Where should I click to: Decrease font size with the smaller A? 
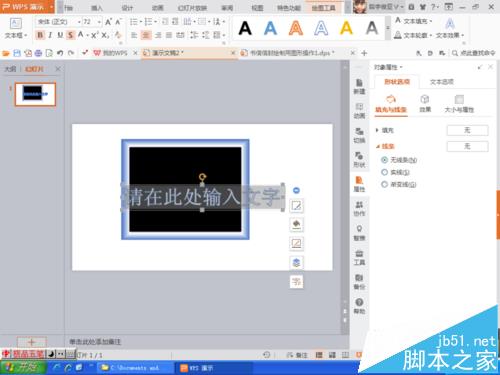click(x=118, y=22)
